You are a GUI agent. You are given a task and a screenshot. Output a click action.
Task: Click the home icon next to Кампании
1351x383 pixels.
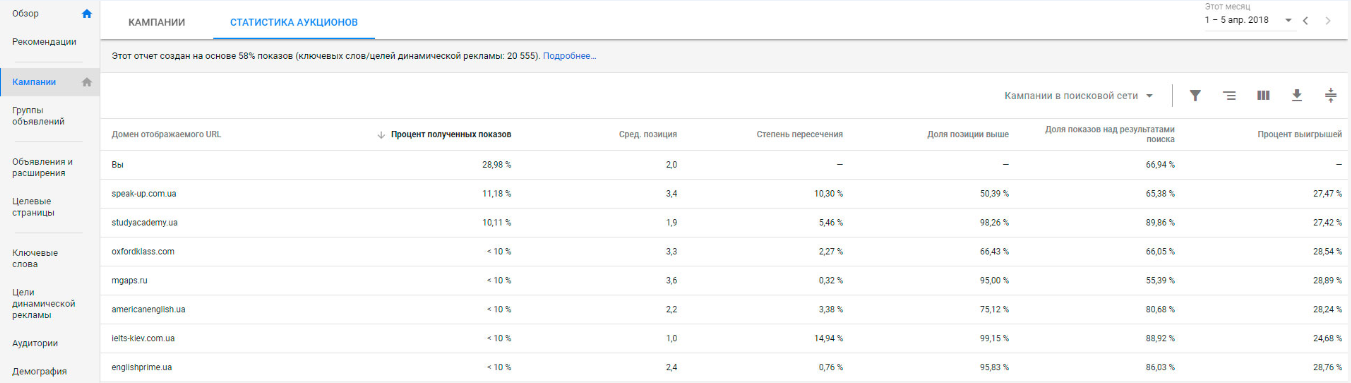[87, 82]
